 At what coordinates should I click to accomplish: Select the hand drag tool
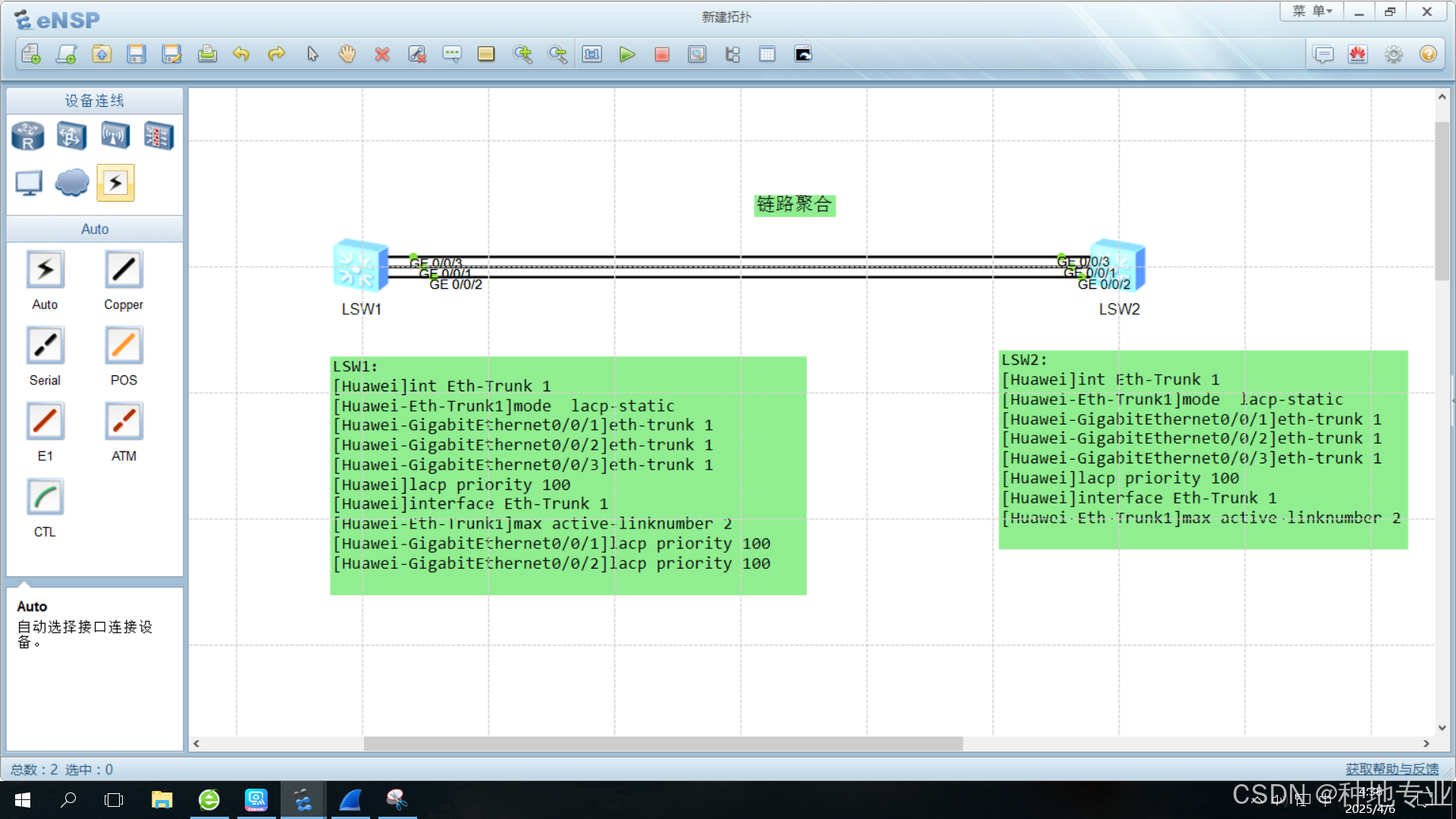coord(347,55)
